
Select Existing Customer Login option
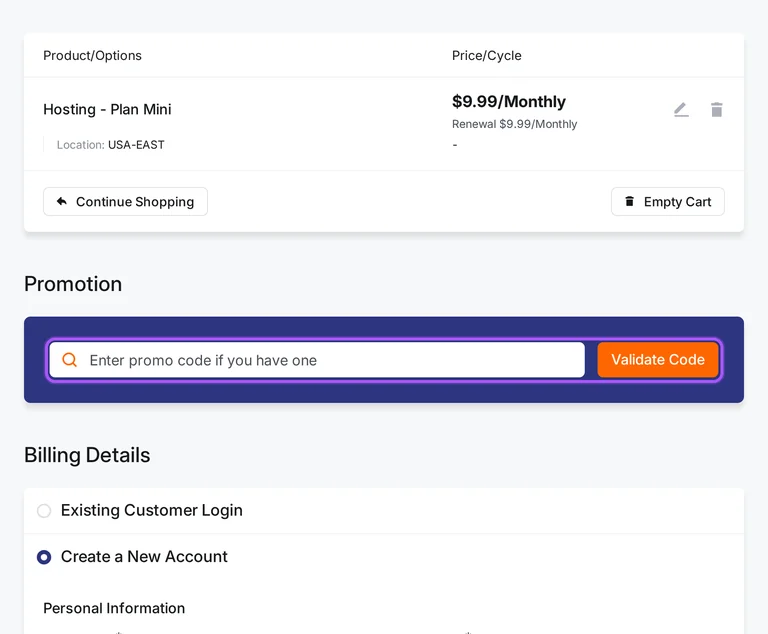coord(44,511)
